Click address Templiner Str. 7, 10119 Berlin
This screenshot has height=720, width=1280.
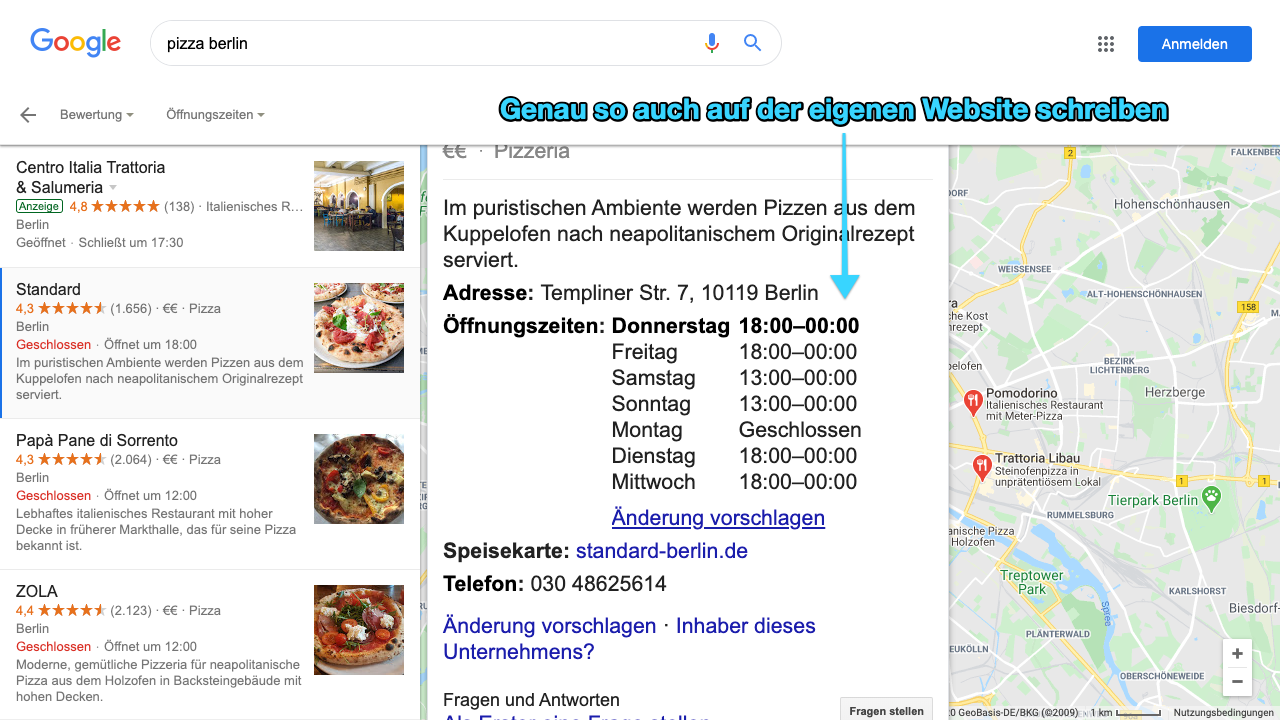click(x=680, y=293)
